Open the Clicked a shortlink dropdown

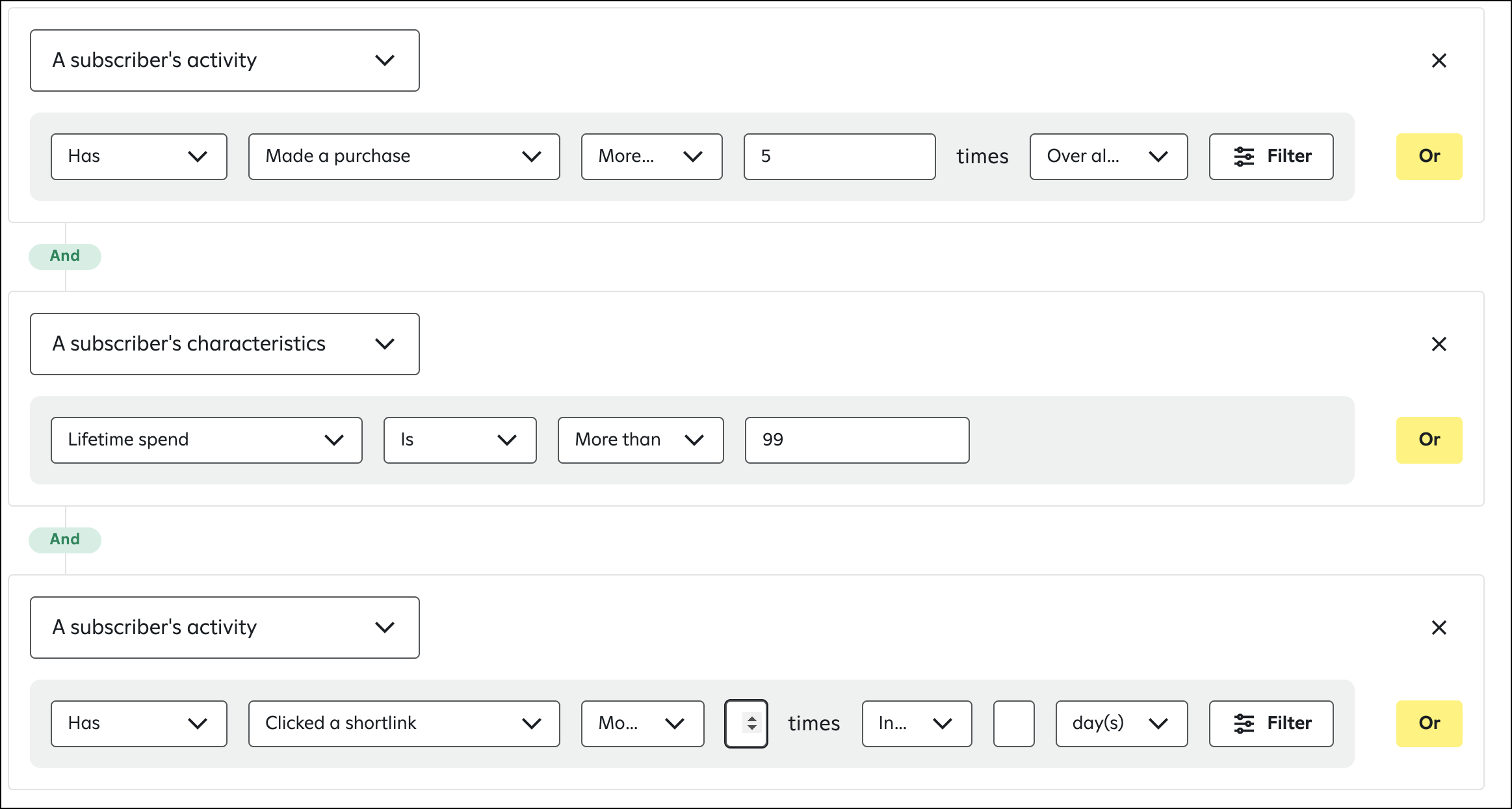(404, 724)
